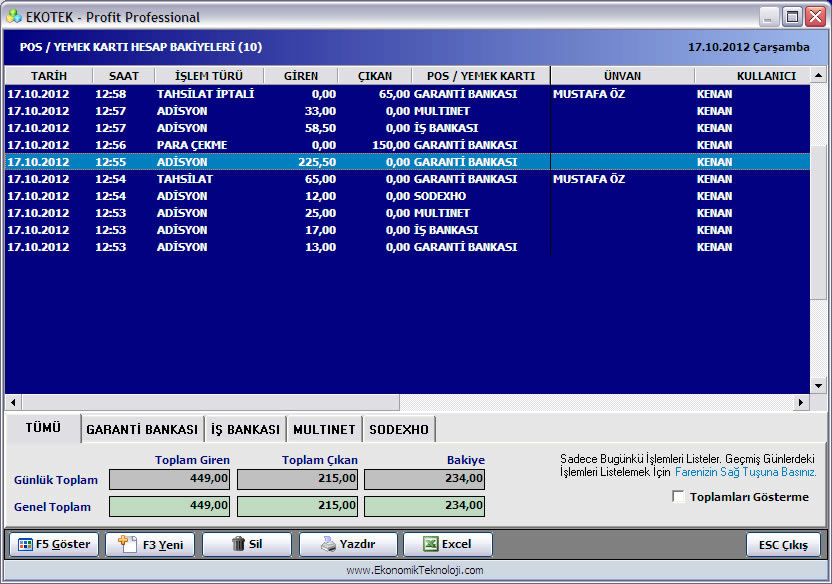Click the Genel Toplam Bakiye field

coord(424,506)
